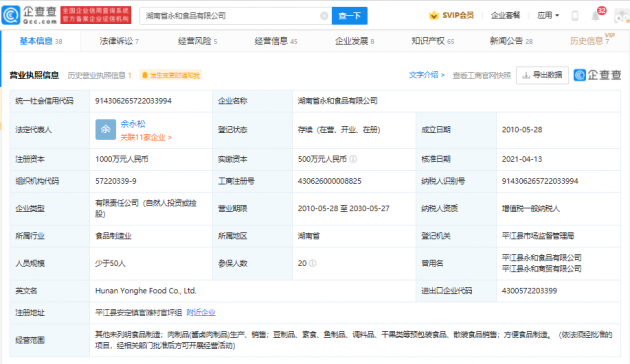Select approval date 2021-04-13
The width and height of the screenshot is (630, 364).
pos(522,159)
